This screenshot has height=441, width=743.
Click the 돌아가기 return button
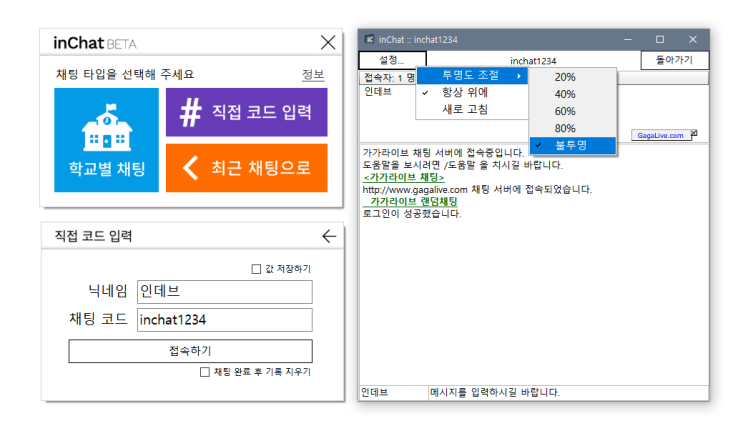tap(674, 60)
